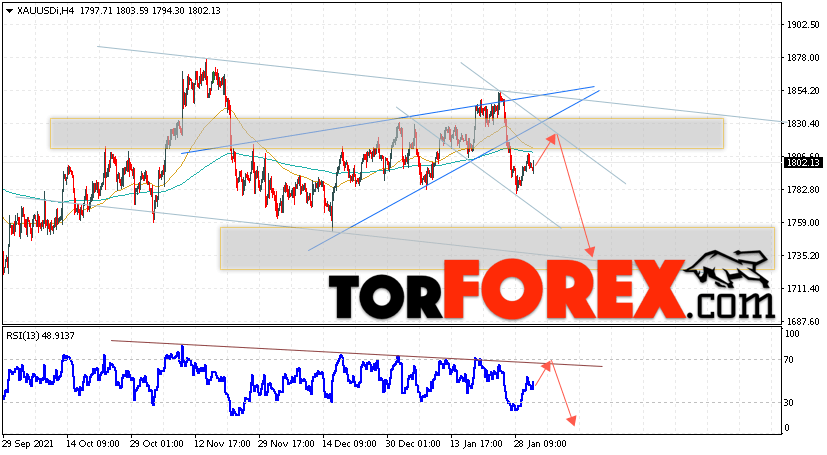Select the RSI(13) 48.9137 indicator label
Viewport: 827px width, 455px height.
pyautogui.click(x=40, y=335)
